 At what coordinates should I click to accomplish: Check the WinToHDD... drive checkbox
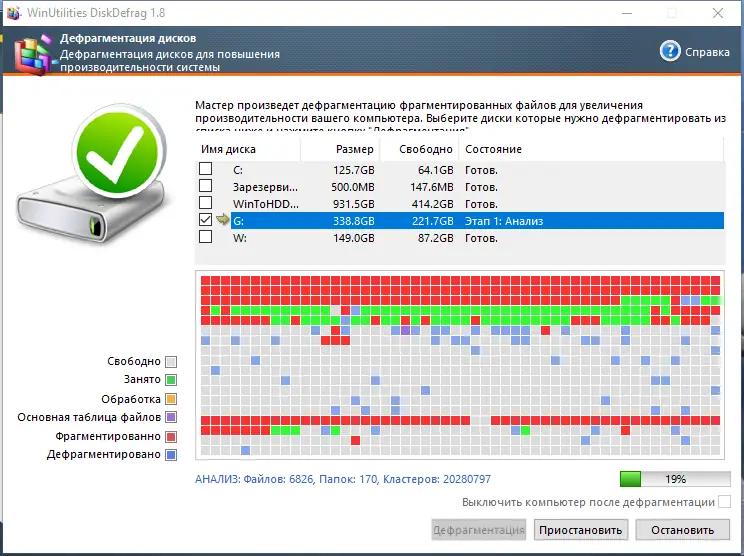point(205,203)
